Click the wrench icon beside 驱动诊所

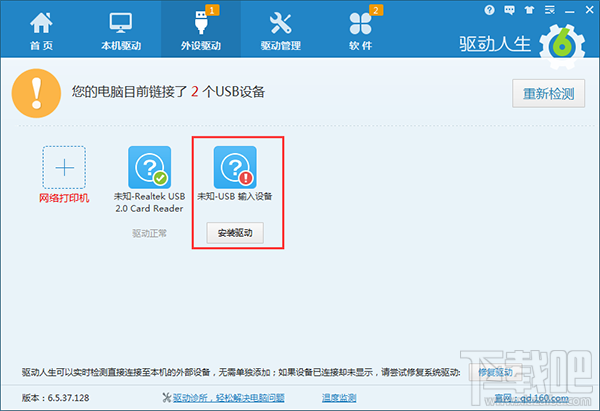166,398
